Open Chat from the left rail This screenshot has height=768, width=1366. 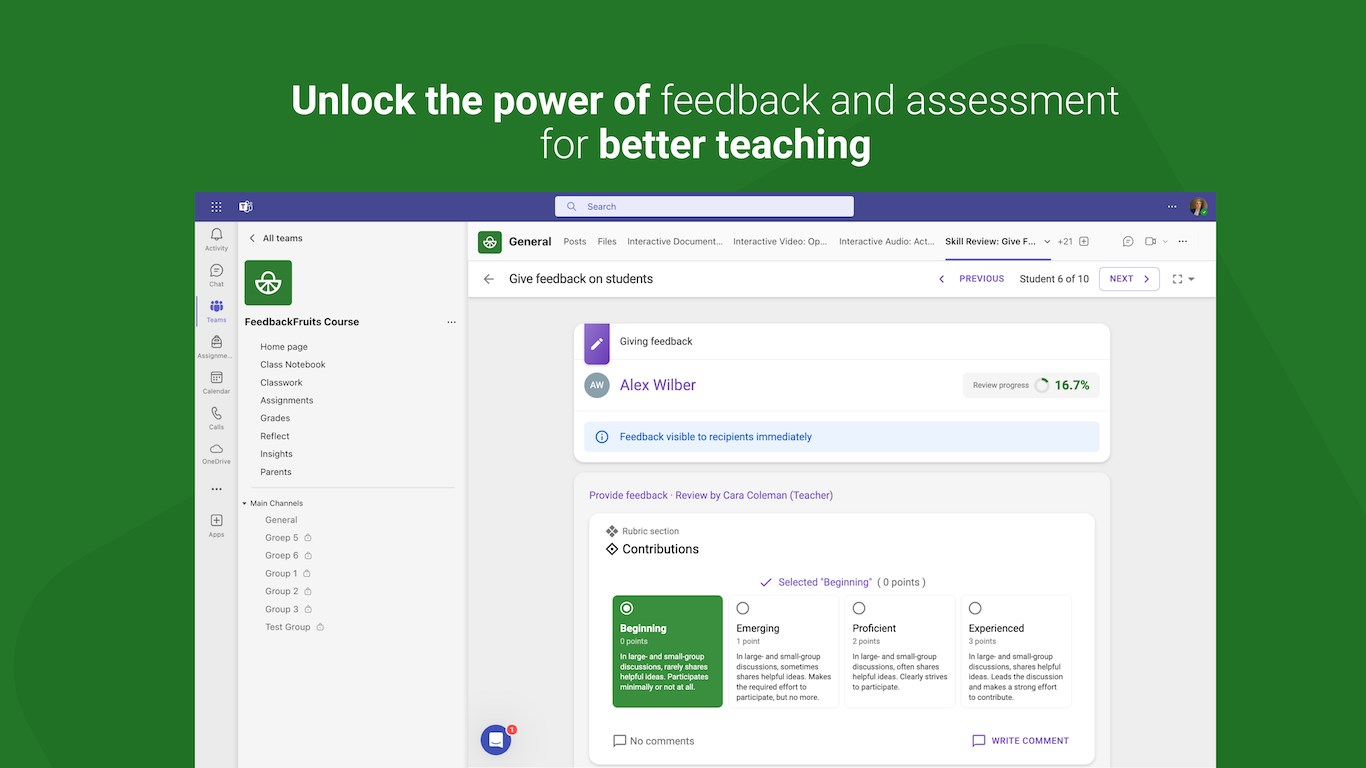[216, 275]
